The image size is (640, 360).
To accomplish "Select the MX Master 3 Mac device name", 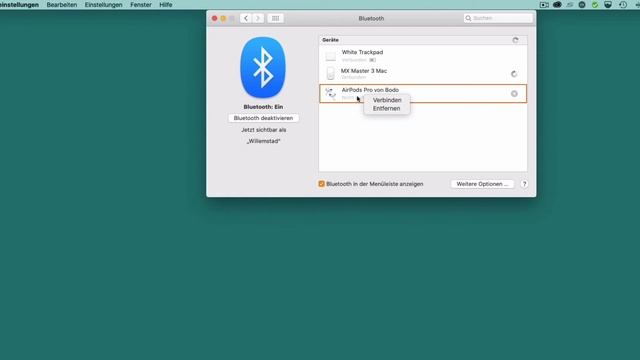I will pos(364,71).
